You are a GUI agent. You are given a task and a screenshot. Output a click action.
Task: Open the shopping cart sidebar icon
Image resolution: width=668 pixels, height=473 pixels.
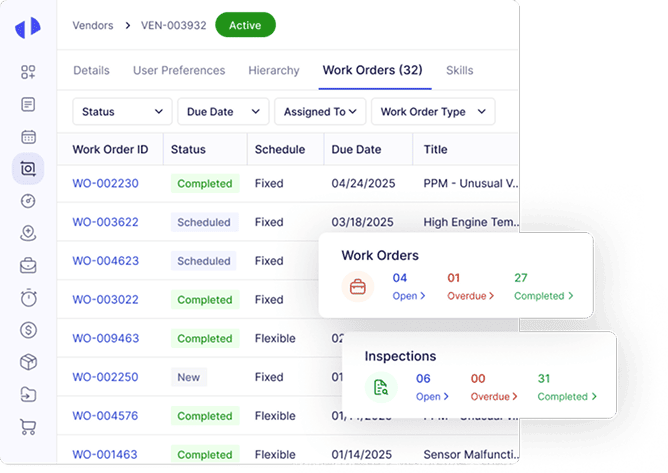click(x=29, y=427)
